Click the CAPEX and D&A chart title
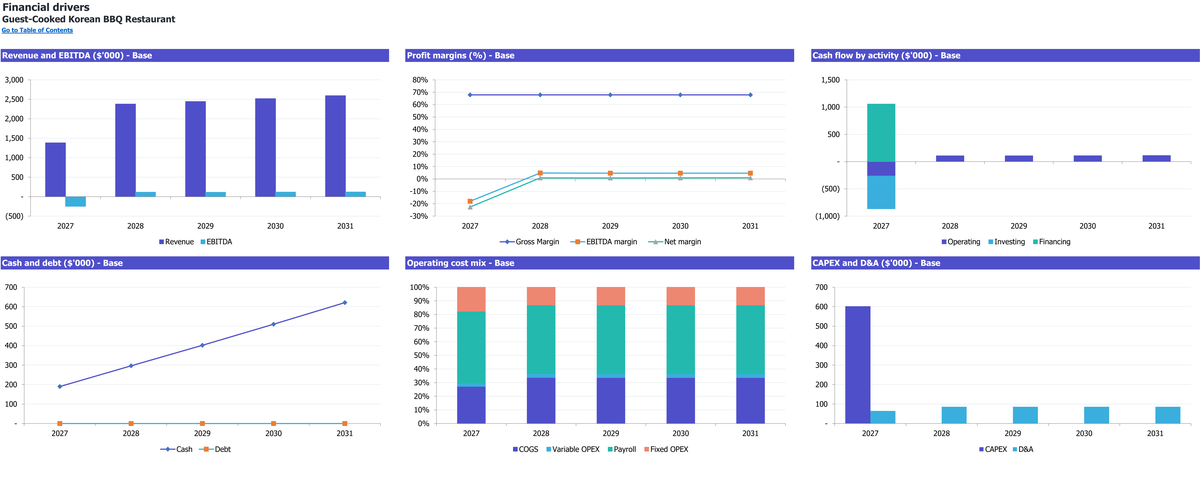The width and height of the screenshot is (1200, 503). click(876, 263)
